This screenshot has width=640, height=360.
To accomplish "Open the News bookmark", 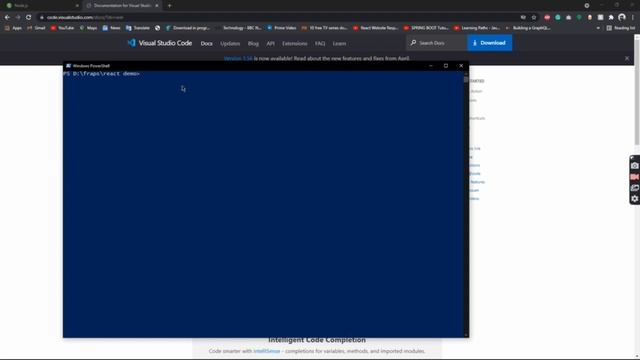I will point(111,28).
